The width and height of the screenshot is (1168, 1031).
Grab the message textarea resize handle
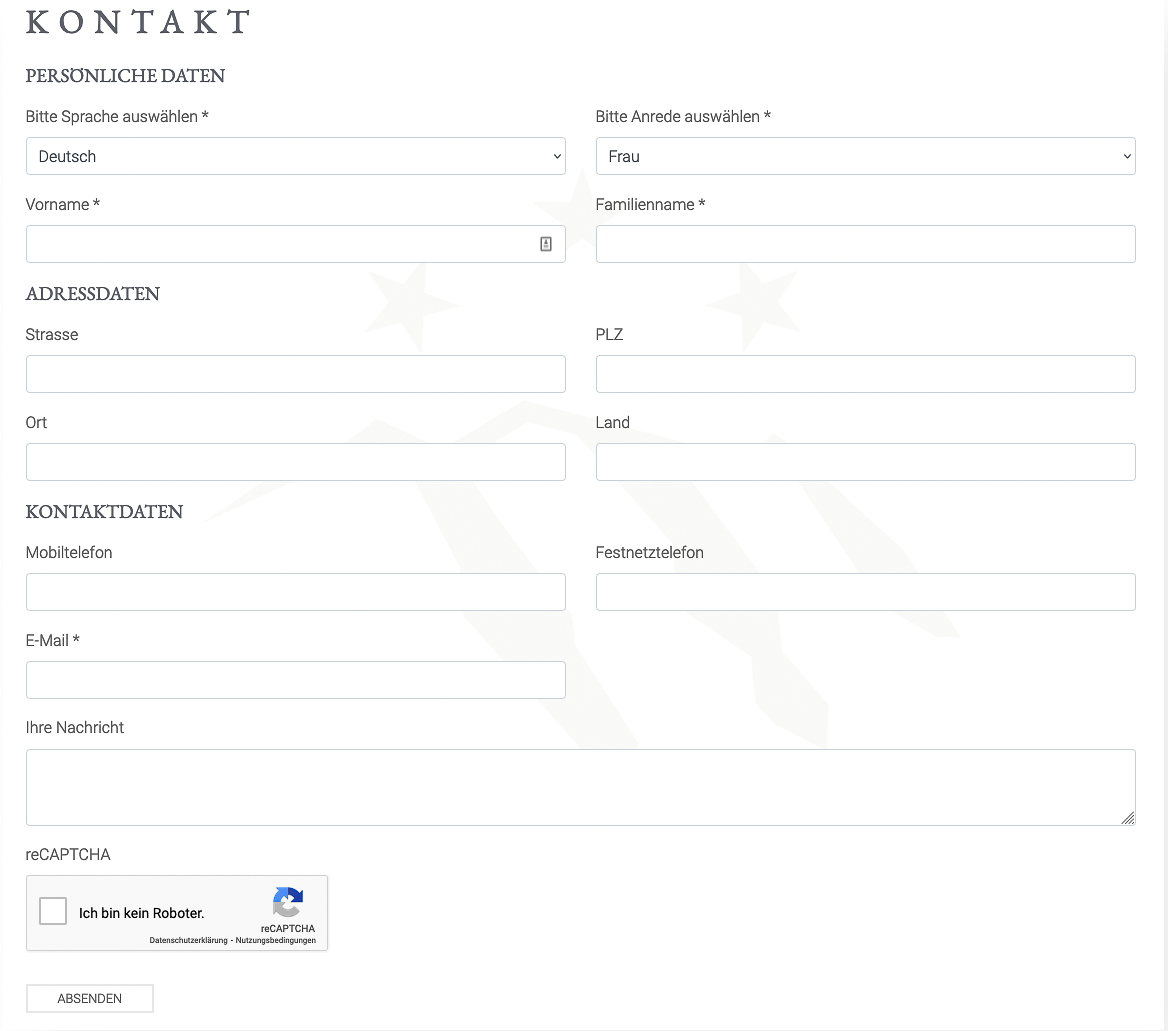1128,818
